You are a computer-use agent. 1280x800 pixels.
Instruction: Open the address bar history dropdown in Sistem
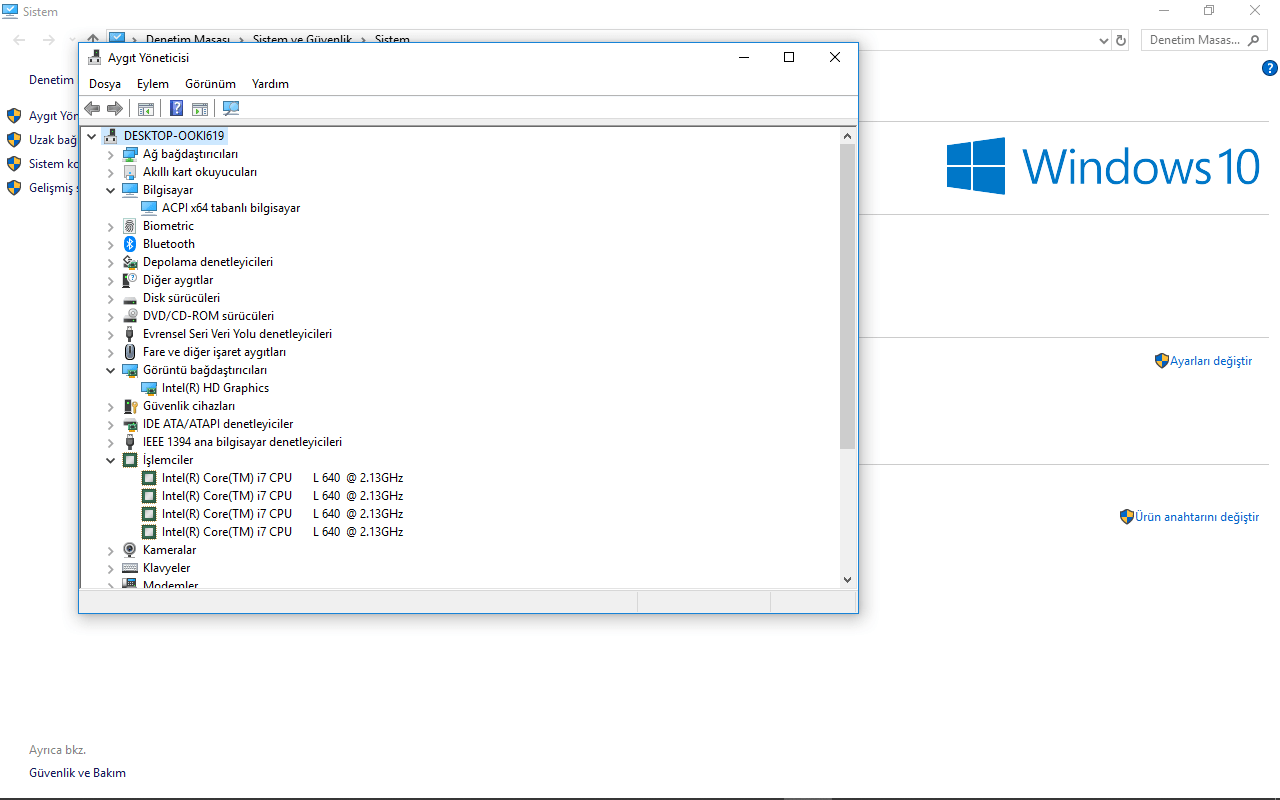1104,40
